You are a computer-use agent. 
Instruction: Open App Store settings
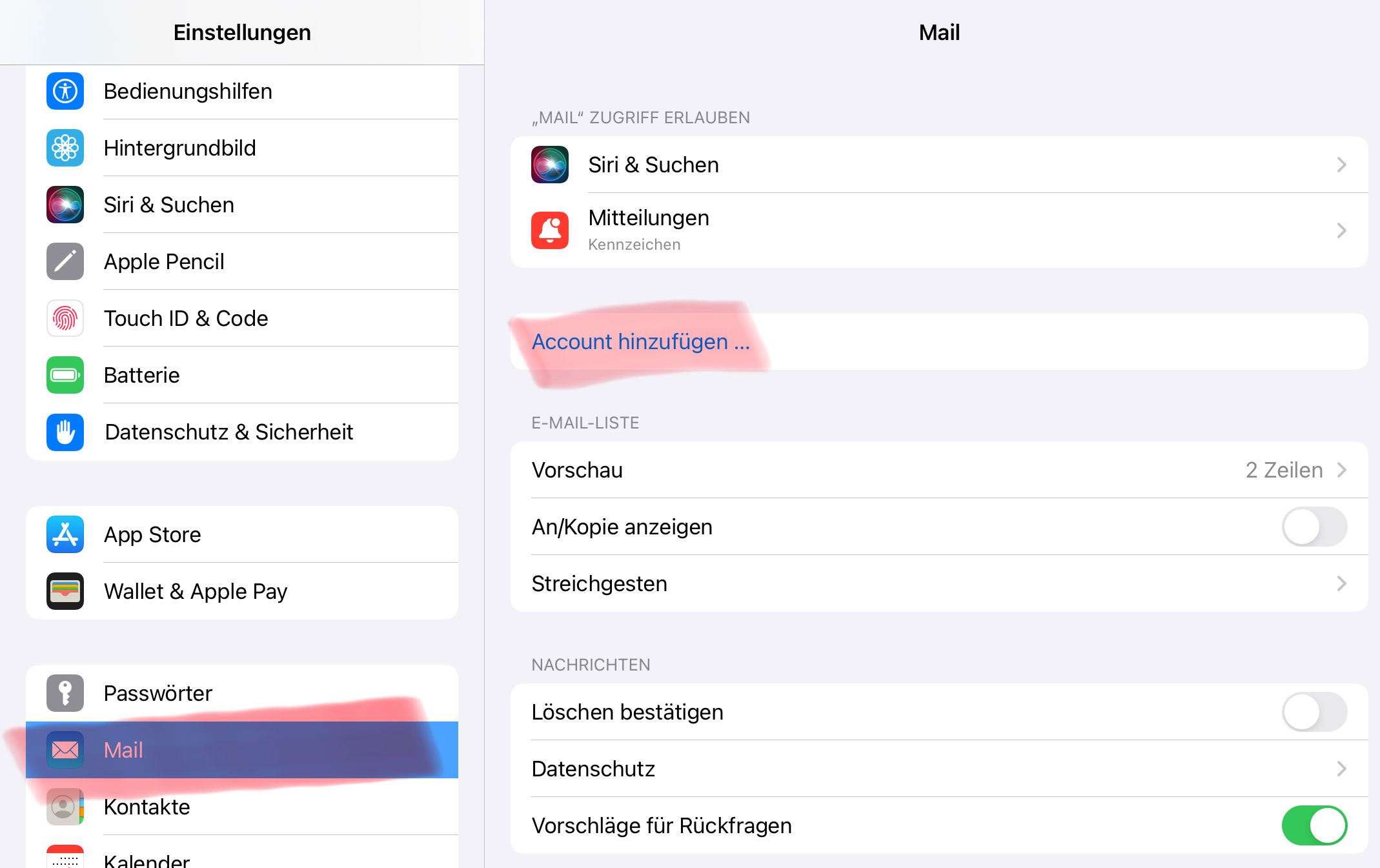(242, 534)
